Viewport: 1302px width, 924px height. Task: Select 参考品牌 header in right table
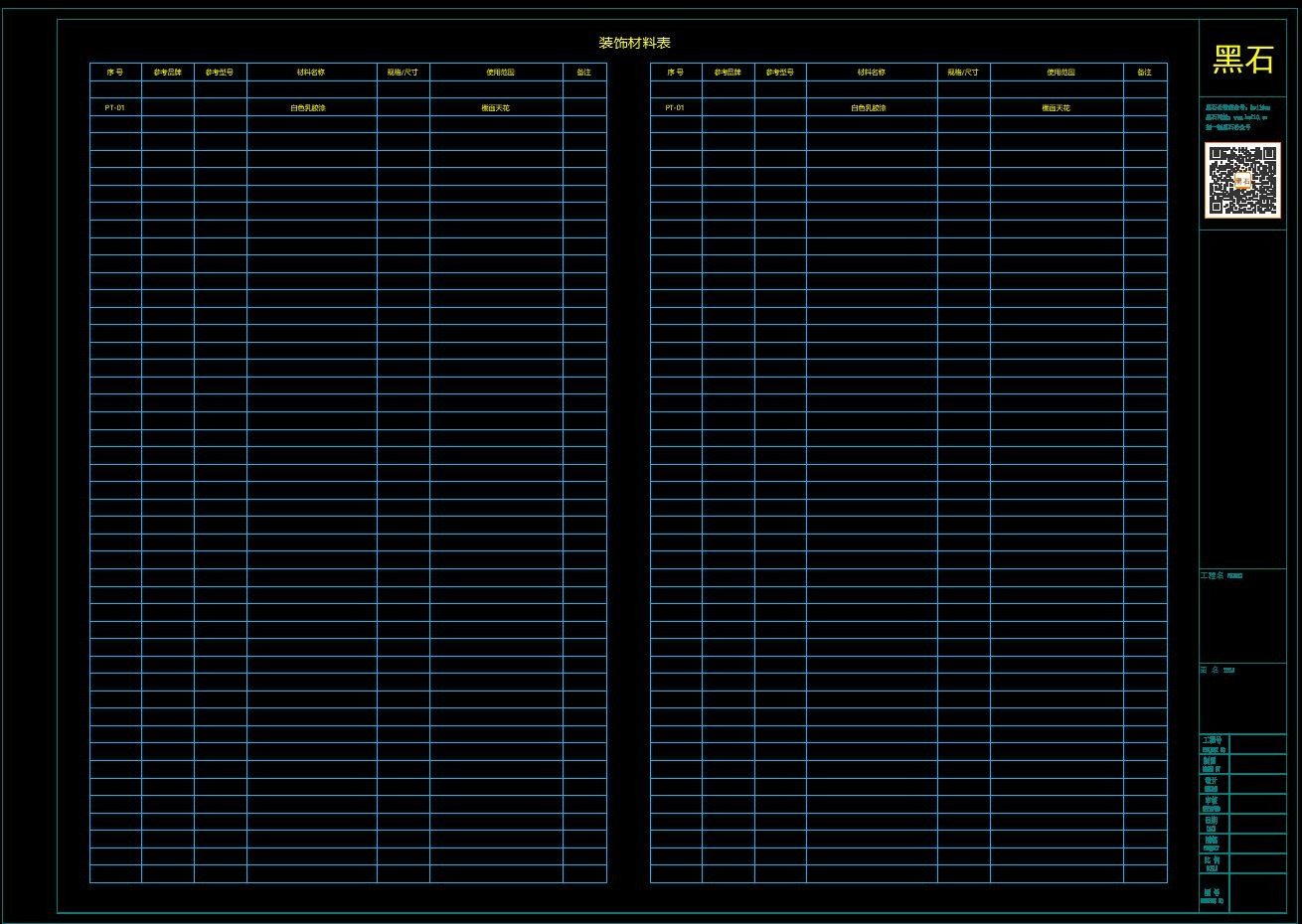click(x=728, y=73)
